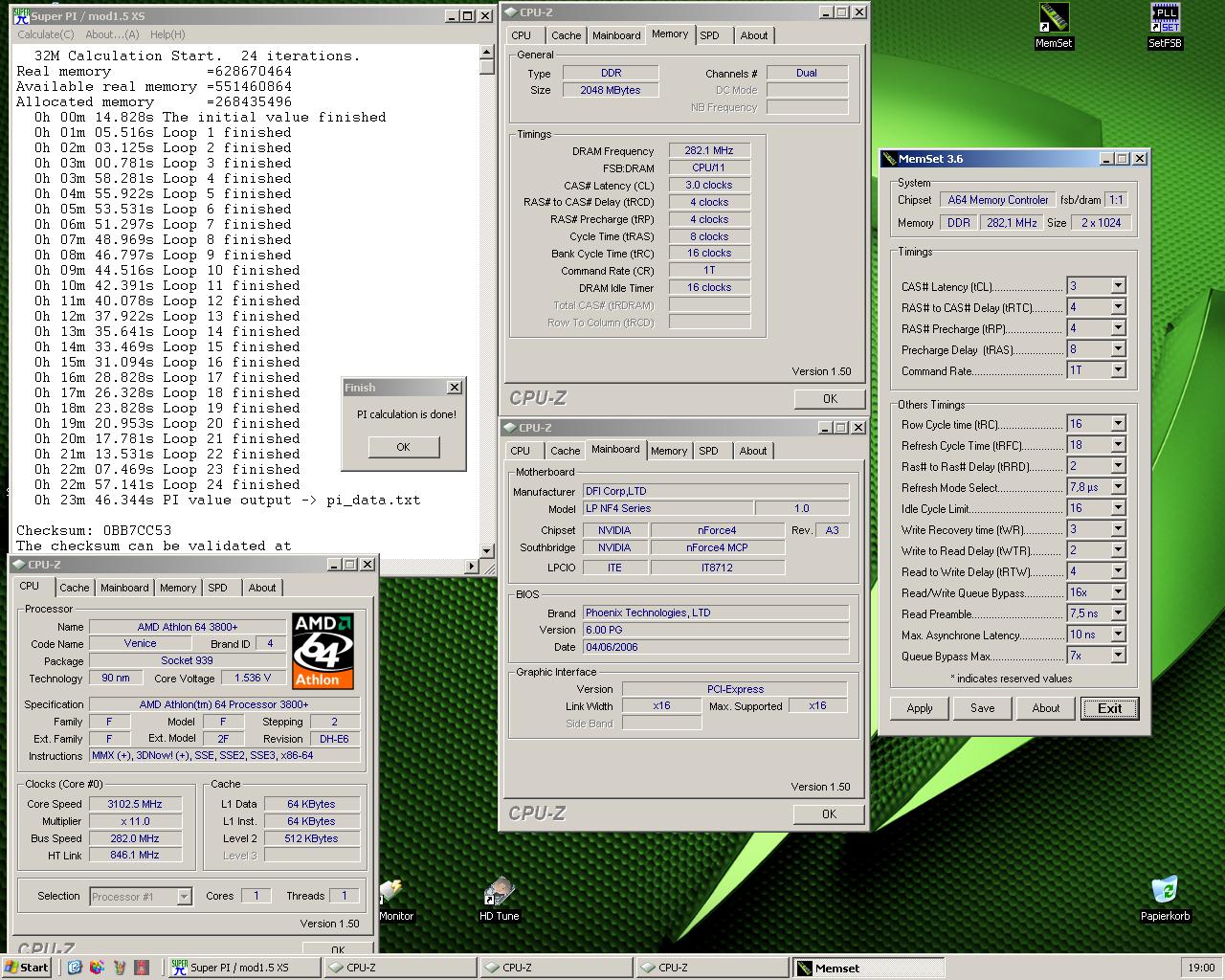The width and height of the screenshot is (1225, 980).
Task: Click BIOS date 04/06/2006 field
Action: click(x=716, y=647)
